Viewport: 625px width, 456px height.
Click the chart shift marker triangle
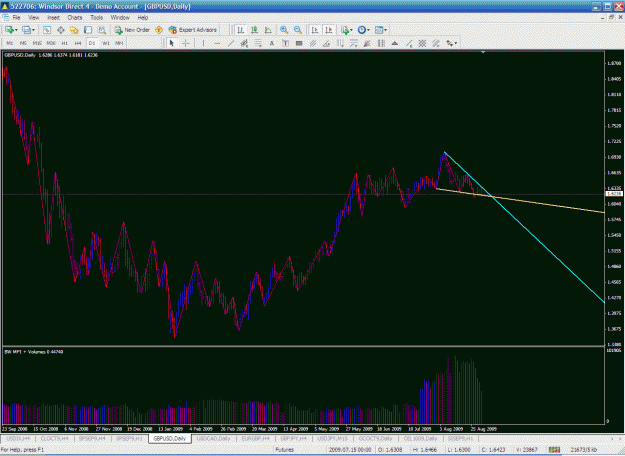pos(483,52)
